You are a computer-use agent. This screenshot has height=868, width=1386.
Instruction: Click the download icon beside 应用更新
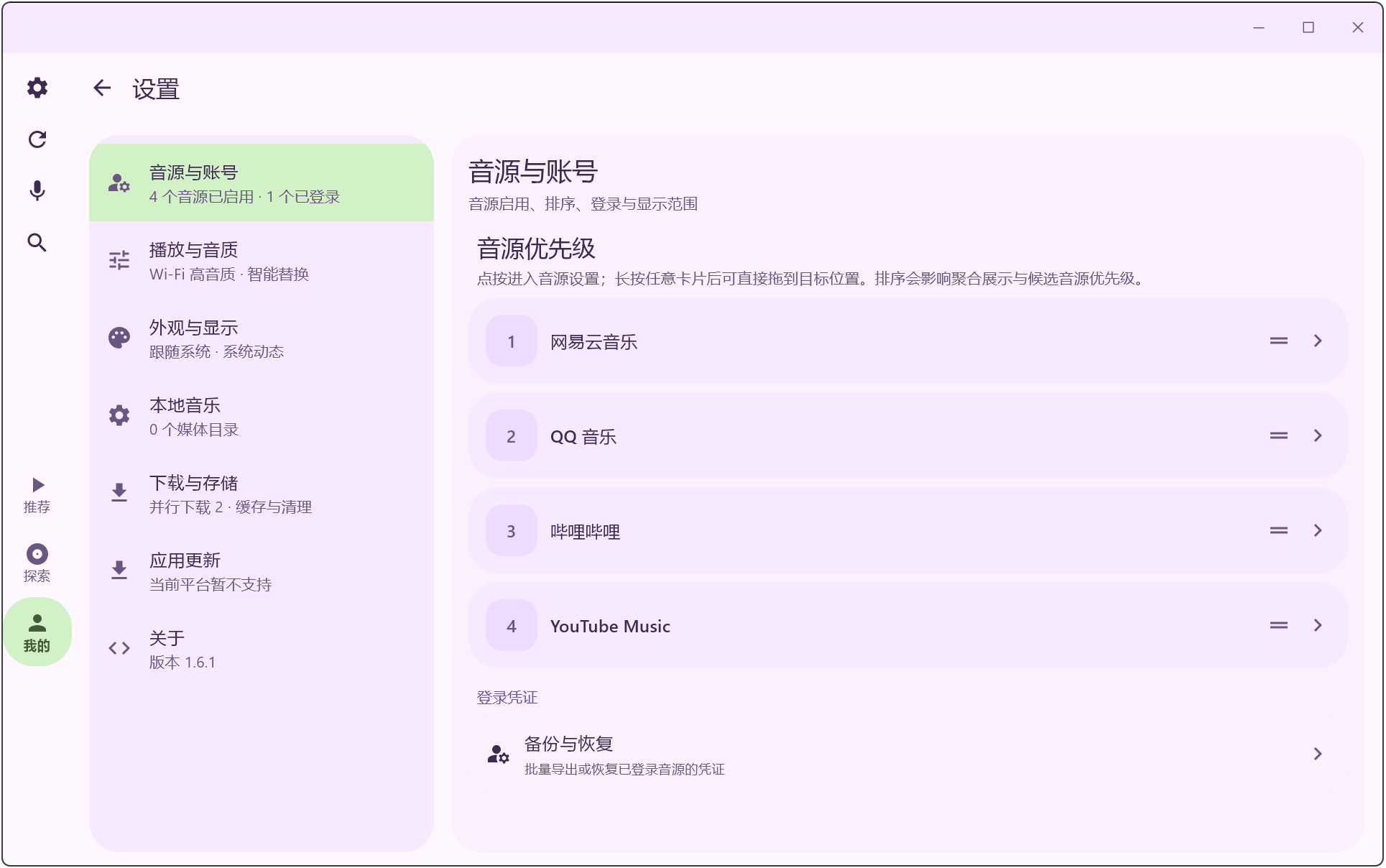point(119,571)
